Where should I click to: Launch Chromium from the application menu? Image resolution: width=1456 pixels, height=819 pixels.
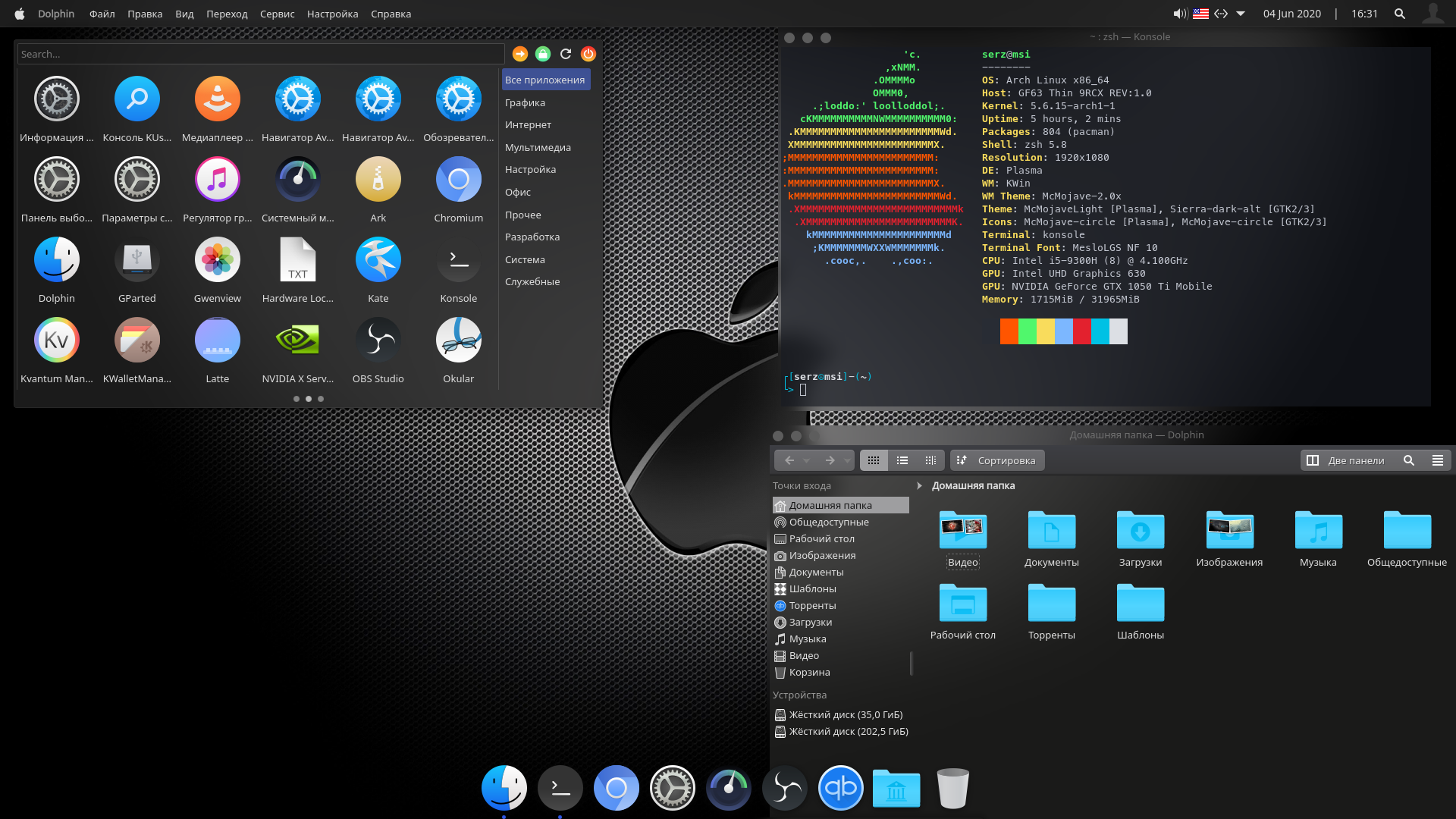458,178
